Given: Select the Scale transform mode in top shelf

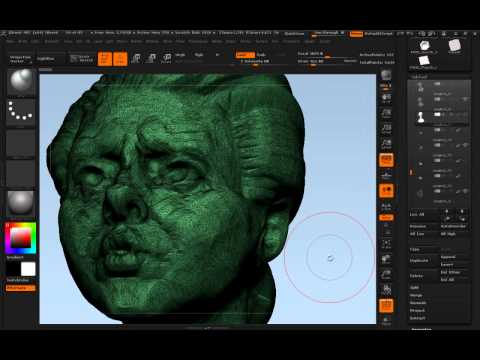Looking at the screenshot, I should click(151, 58).
